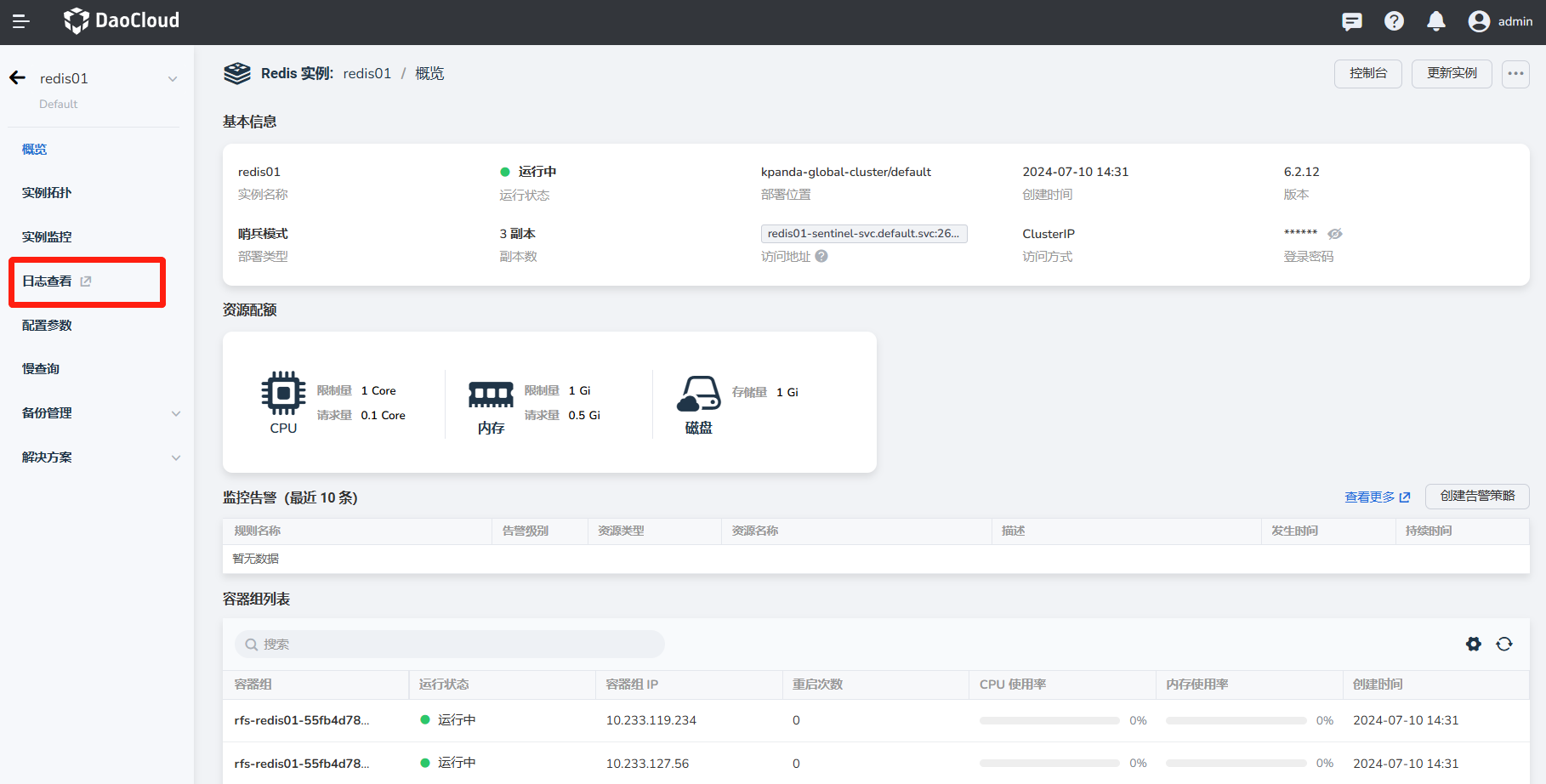Open 实例监控 from the sidebar
The width and height of the screenshot is (1546, 784).
tap(47, 237)
